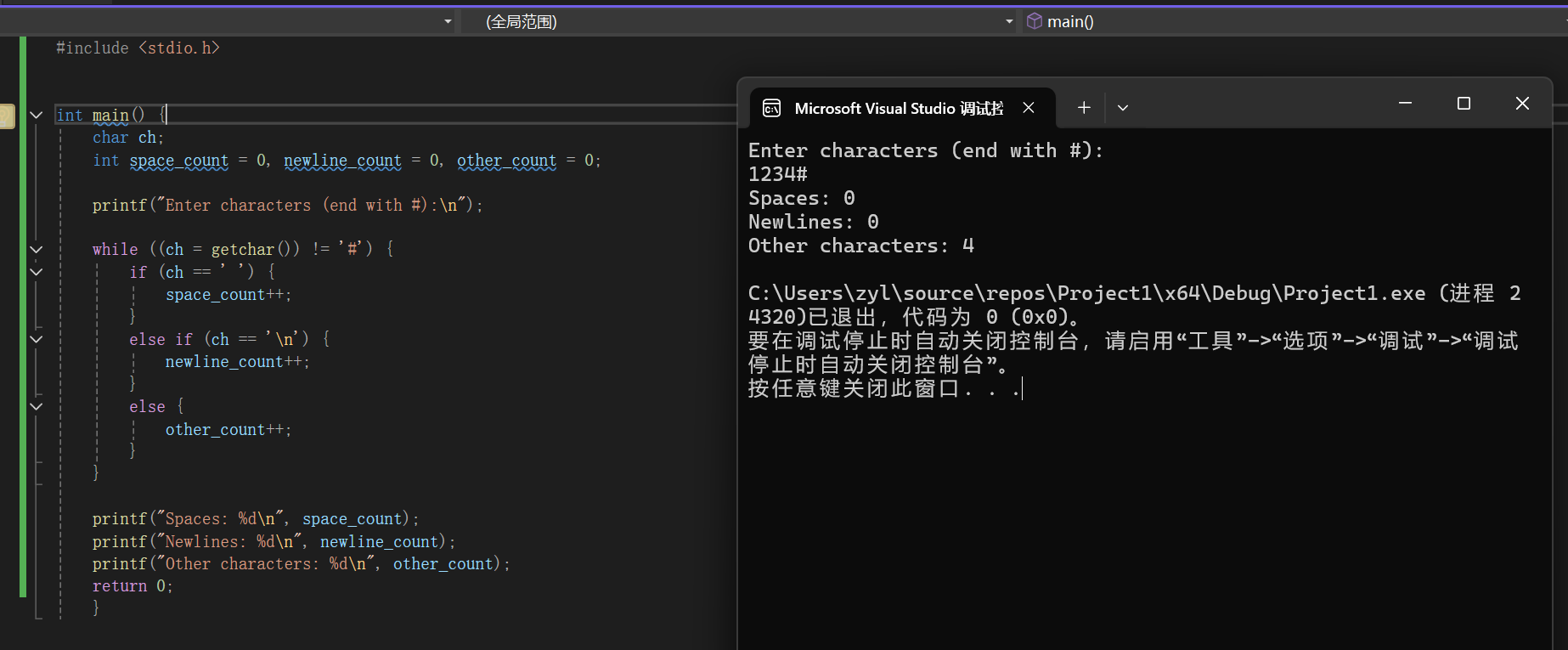Click console output 'Spaces: 0'

click(802, 198)
